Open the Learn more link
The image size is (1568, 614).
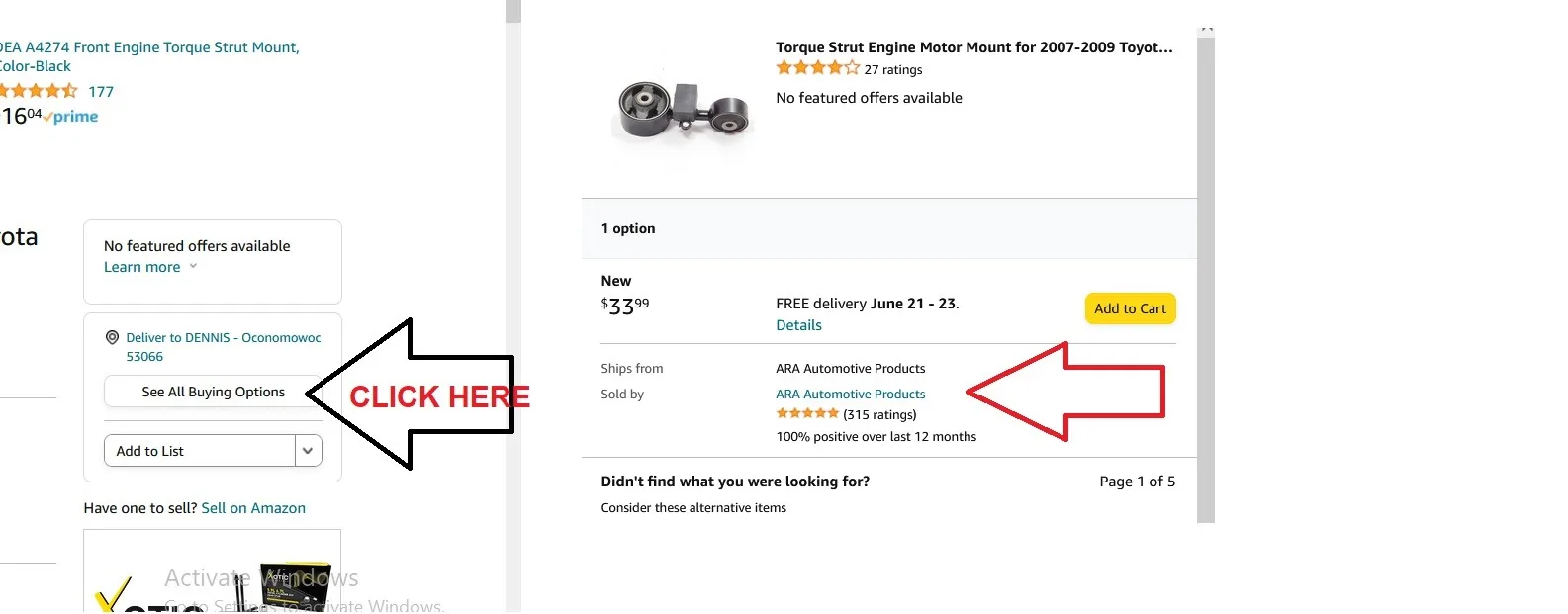pyautogui.click(x=142, y=267)
